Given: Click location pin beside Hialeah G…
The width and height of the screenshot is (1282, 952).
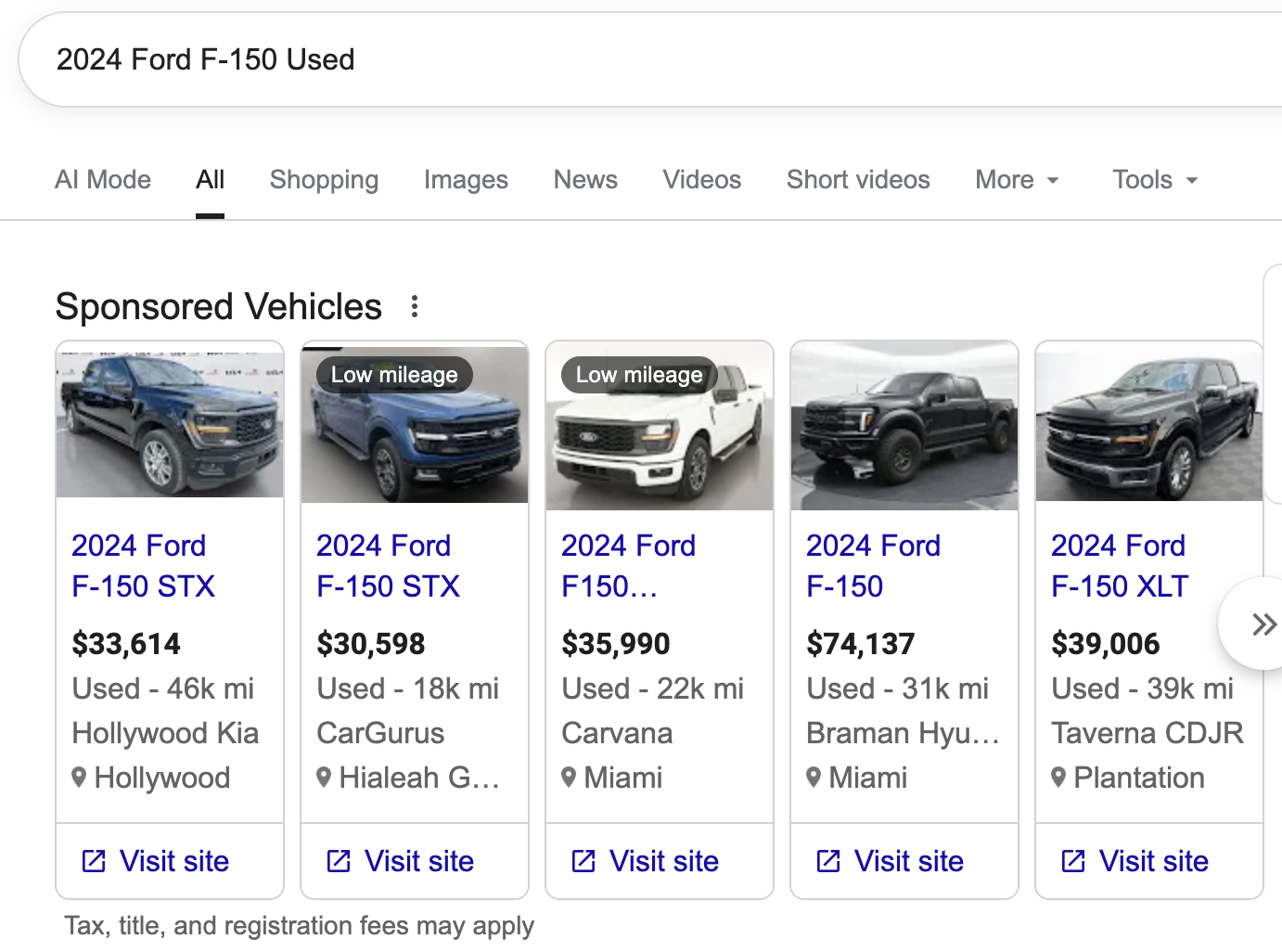Looking at the screenshot, I should [x=324, y=778].
